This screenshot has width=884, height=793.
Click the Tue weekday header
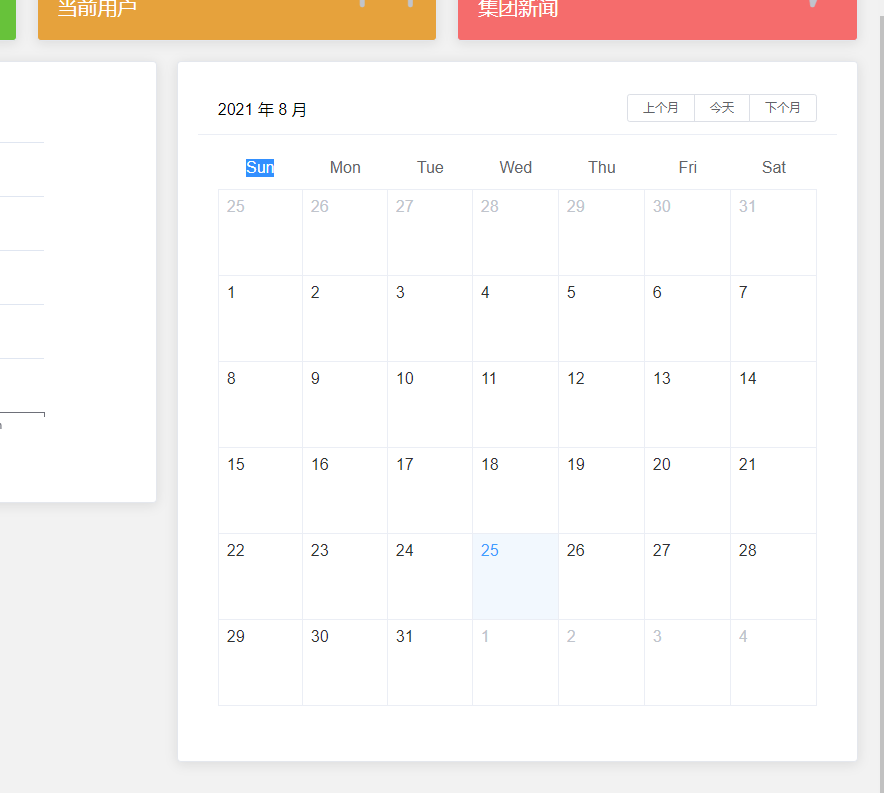pos(430,167)
